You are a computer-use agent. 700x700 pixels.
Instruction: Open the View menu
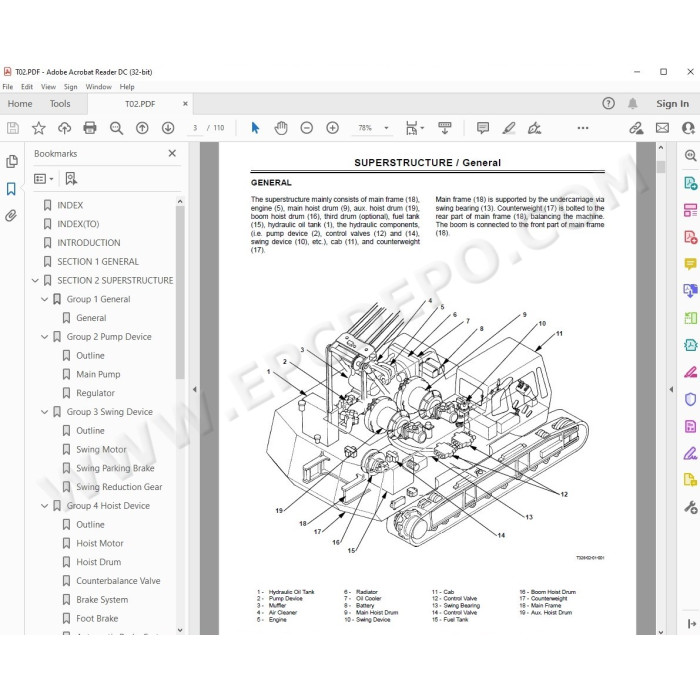pos(48,87)
